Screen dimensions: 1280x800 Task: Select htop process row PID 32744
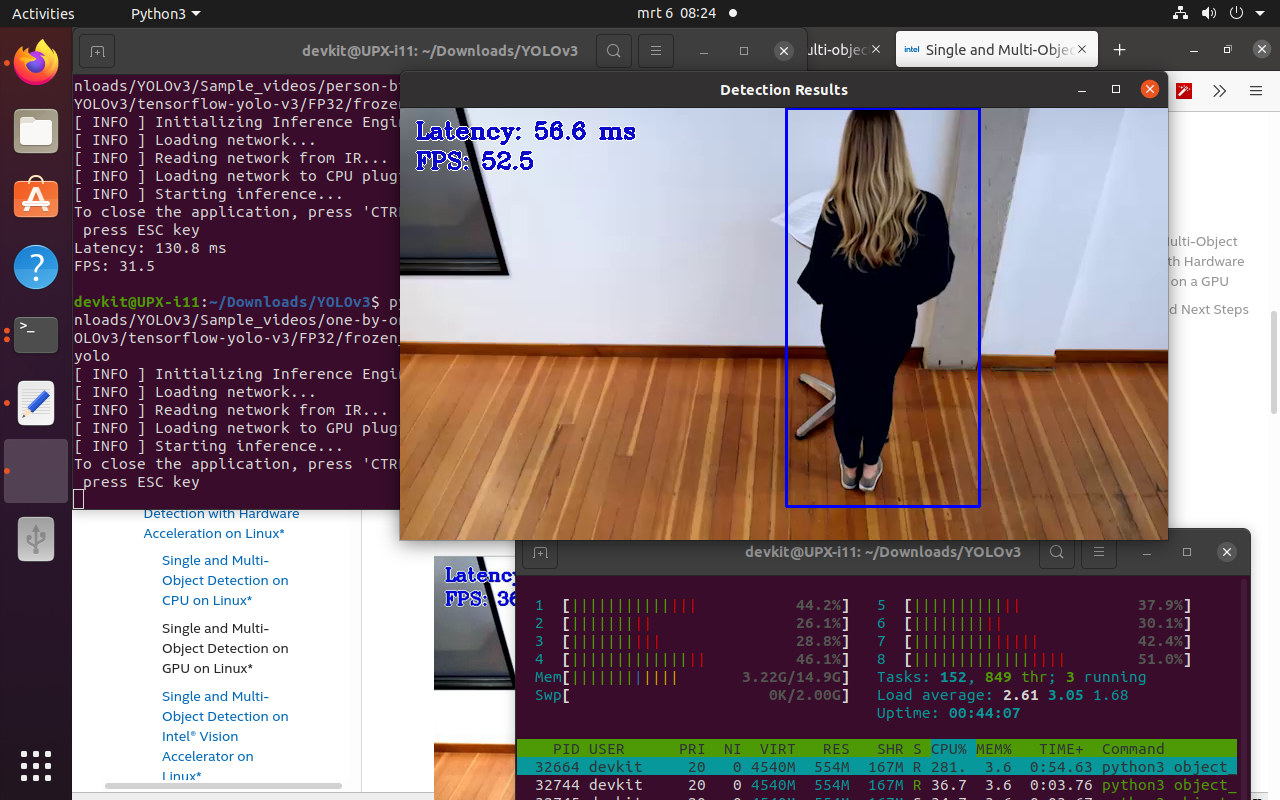coord(877,785)
